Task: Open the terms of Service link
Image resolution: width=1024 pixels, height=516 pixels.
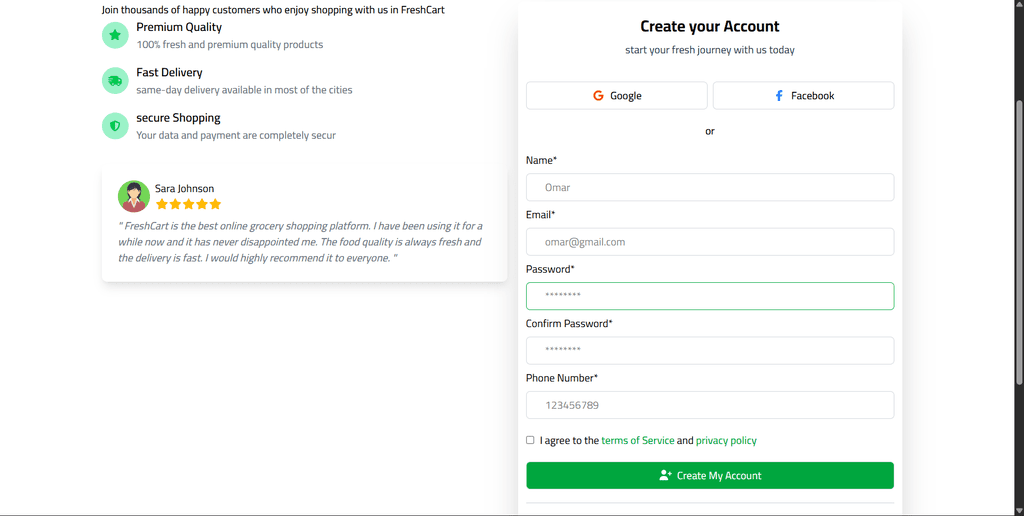Action: pyautogui.click(x=637, y=441)
